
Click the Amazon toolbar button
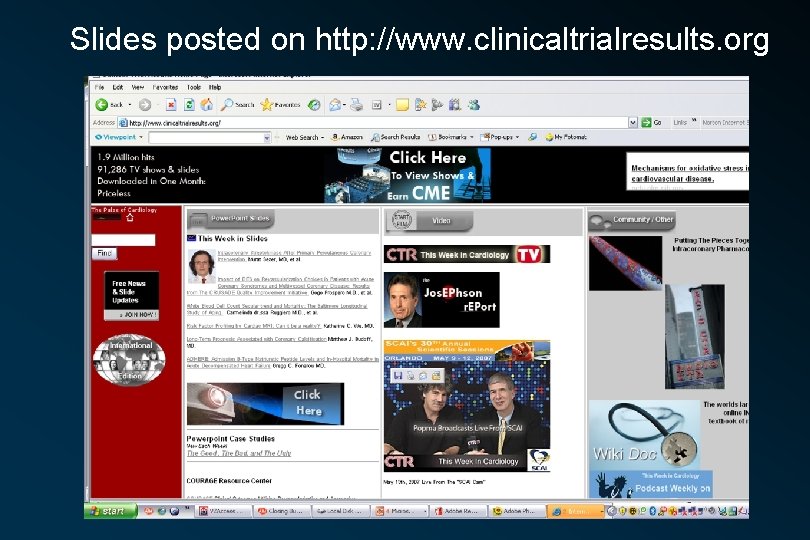coord(347,137)
